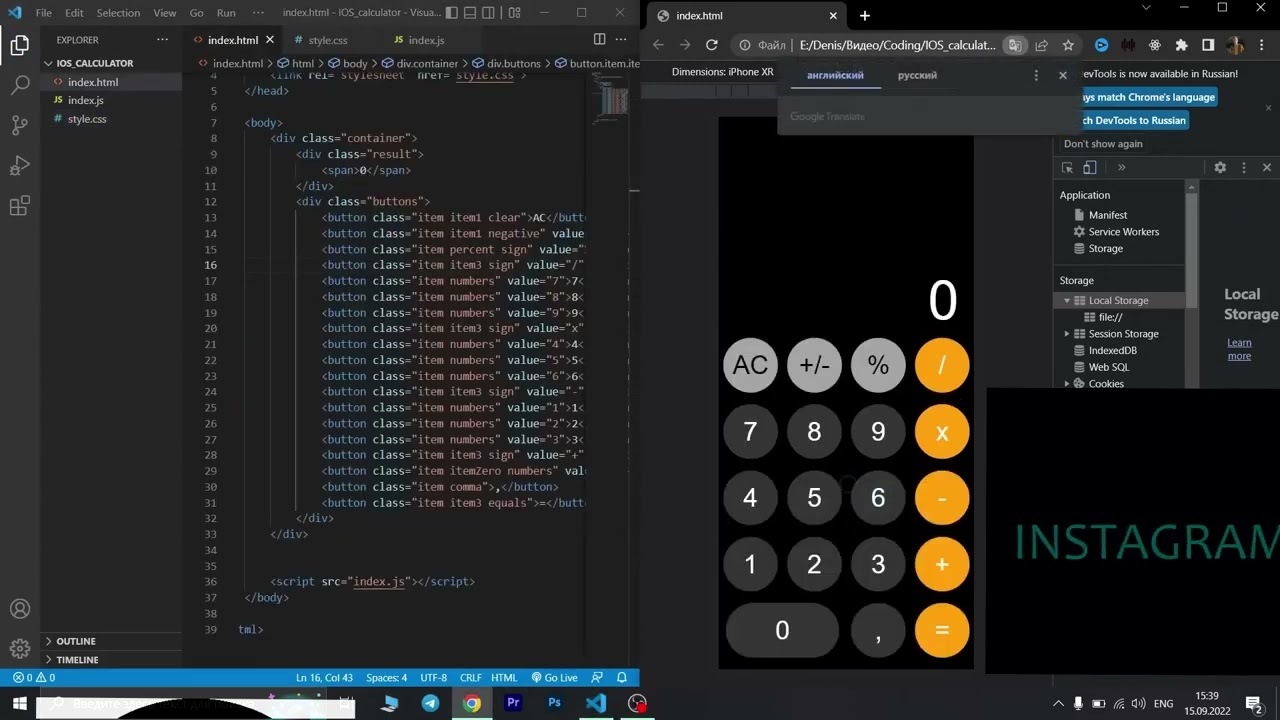Viewport: 1280px width, 720px height.
Task: Expand Session Storage tree item
Action: click(x=1067, y=334)
